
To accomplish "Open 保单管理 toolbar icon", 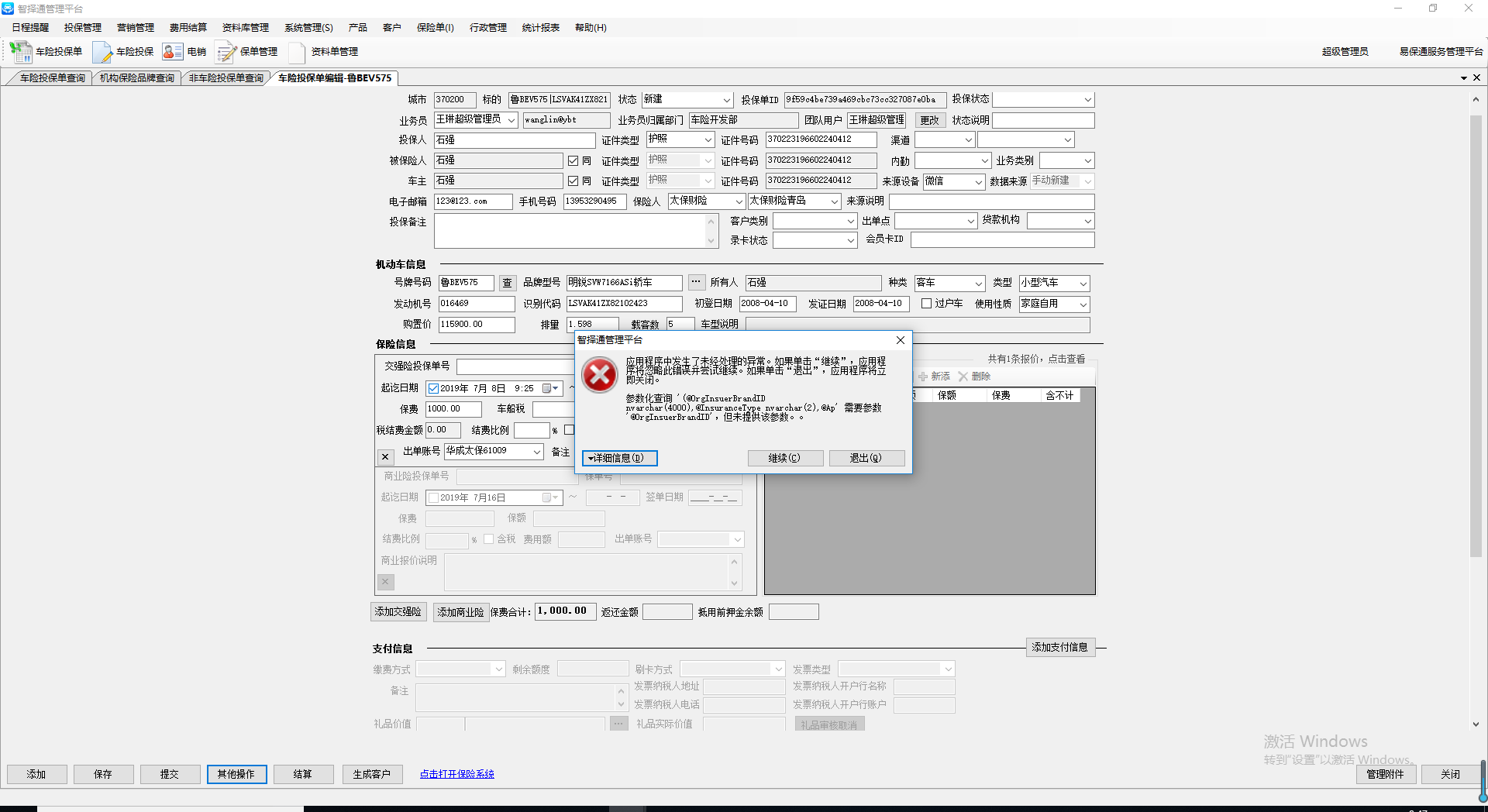I will [226, 52].
